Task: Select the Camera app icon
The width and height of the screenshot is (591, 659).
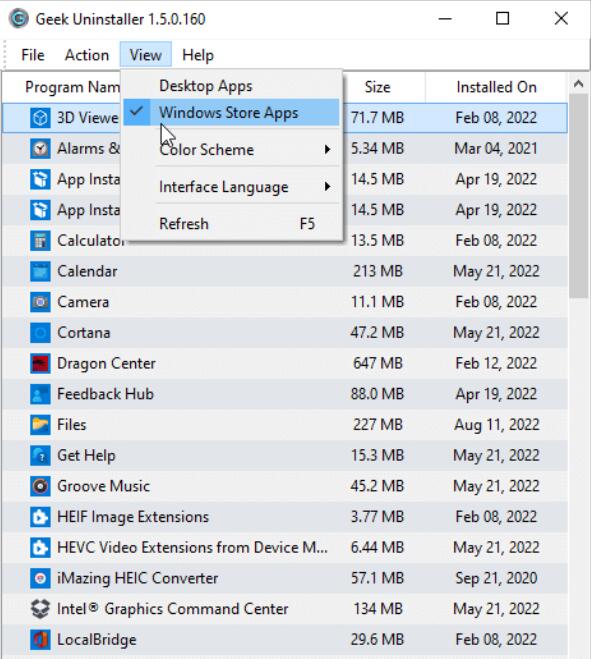Action: click(40, 302)
